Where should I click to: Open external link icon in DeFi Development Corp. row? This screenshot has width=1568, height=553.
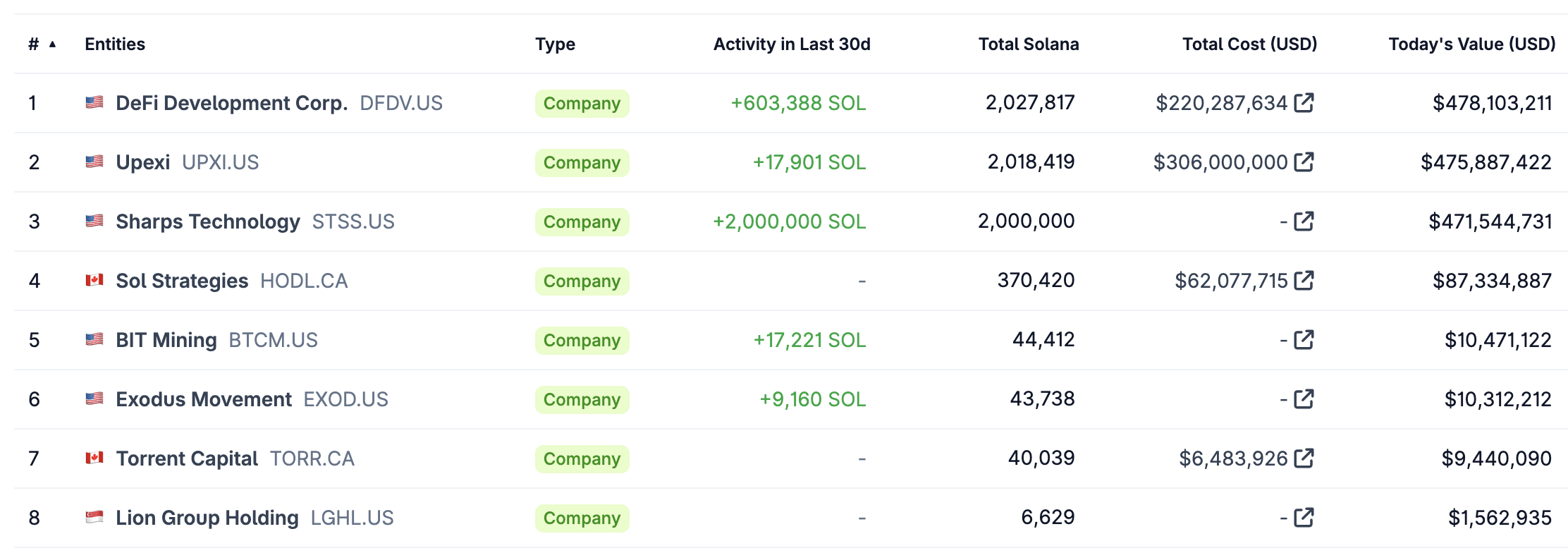click(x=1304, y=103)
